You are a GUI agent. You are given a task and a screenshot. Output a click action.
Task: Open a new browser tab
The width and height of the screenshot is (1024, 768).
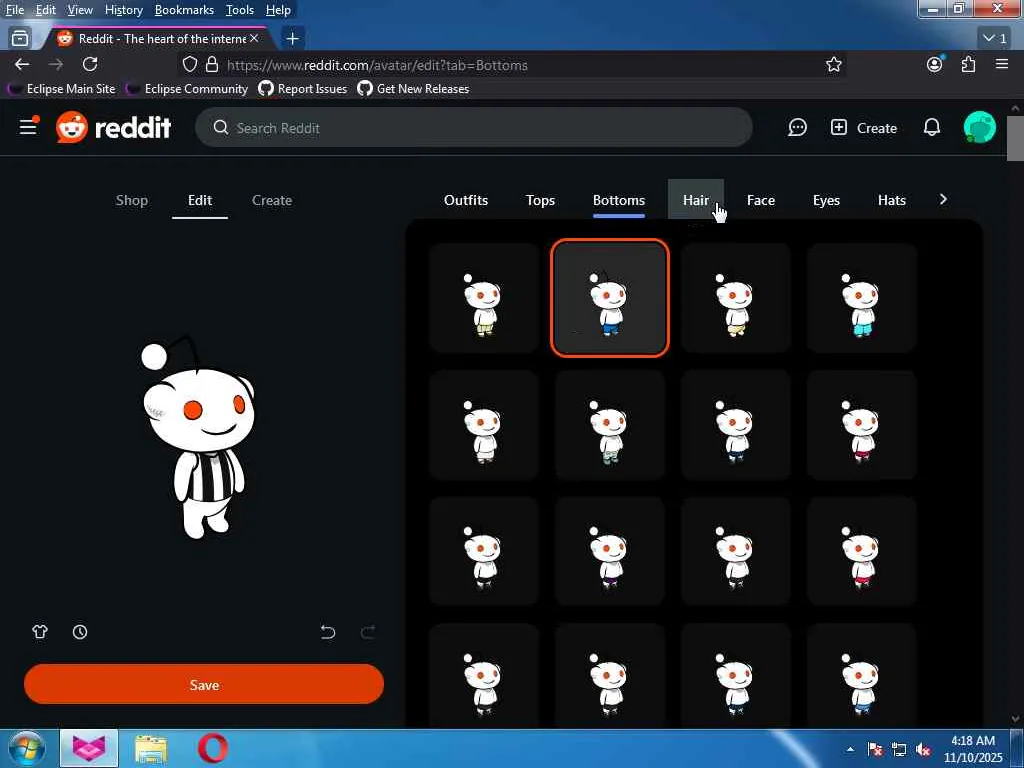coord(293,39)
